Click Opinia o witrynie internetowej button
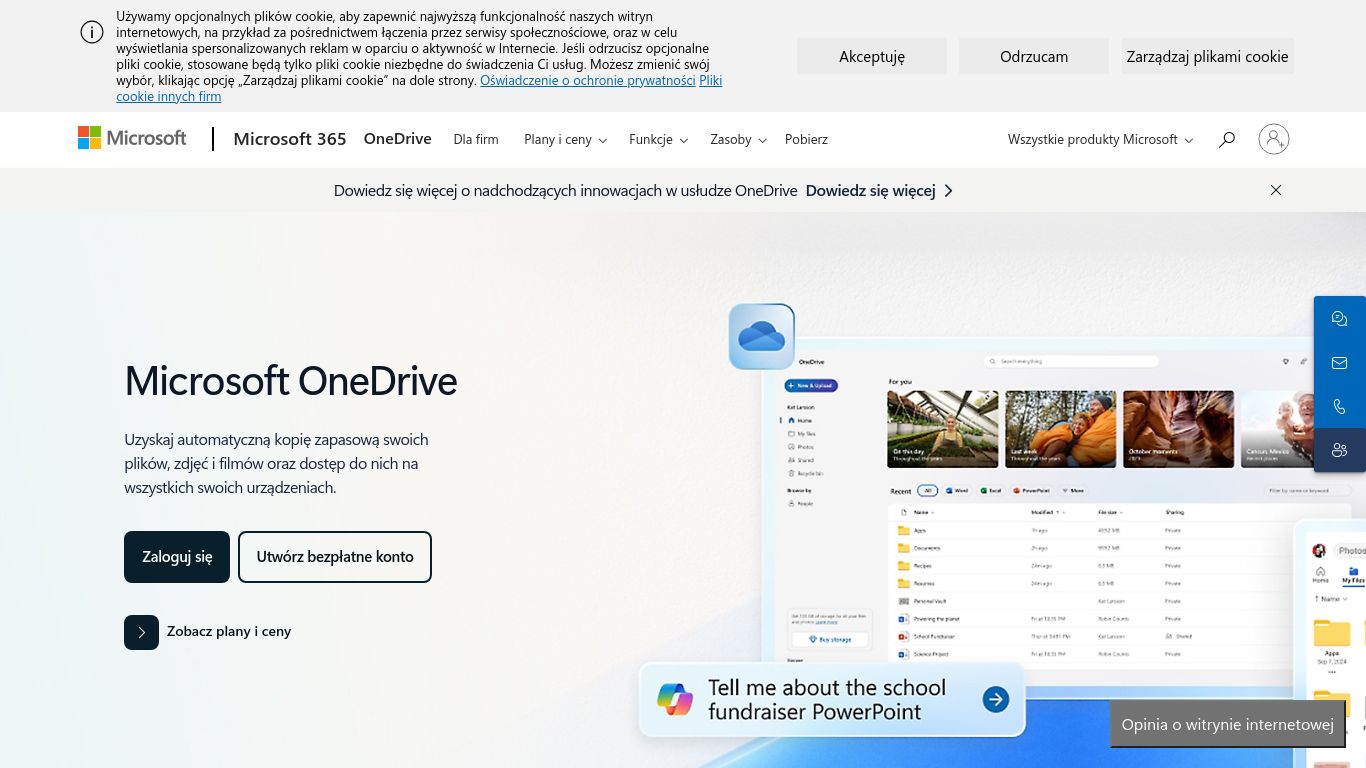Screen dimensions: 1366x768 (1227, 725)
